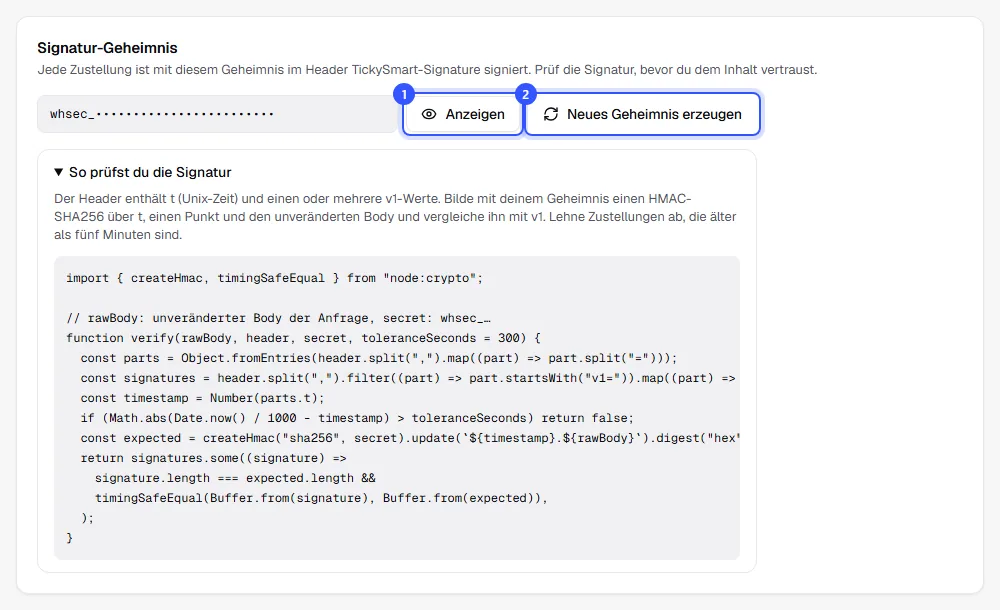Click the 'const timestamp' code line
Screen dimensions: 1000x610
click(202, 398)
